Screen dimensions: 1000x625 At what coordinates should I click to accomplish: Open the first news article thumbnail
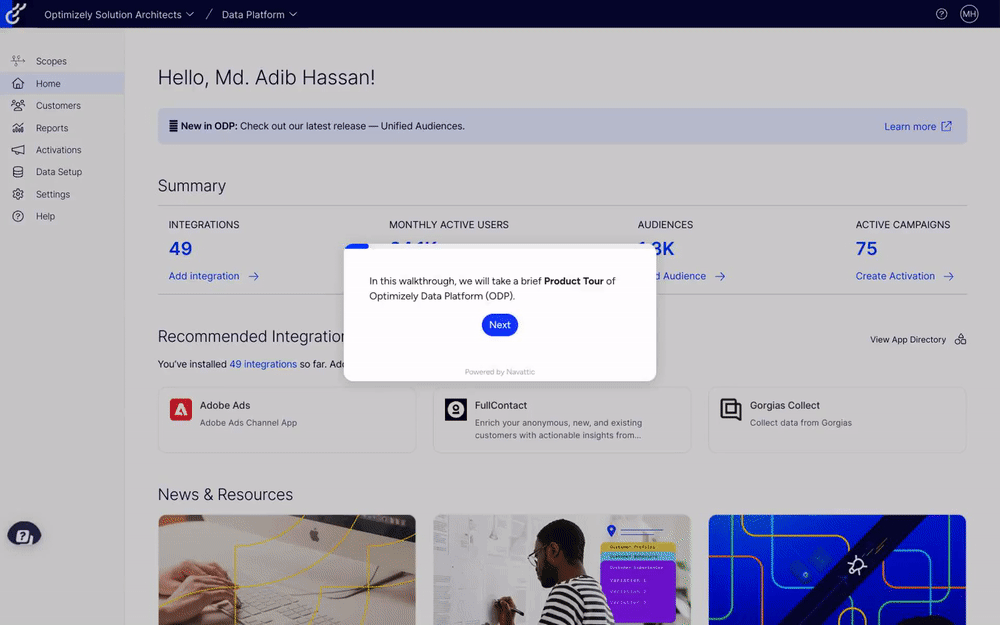click(x=287, y=569)
